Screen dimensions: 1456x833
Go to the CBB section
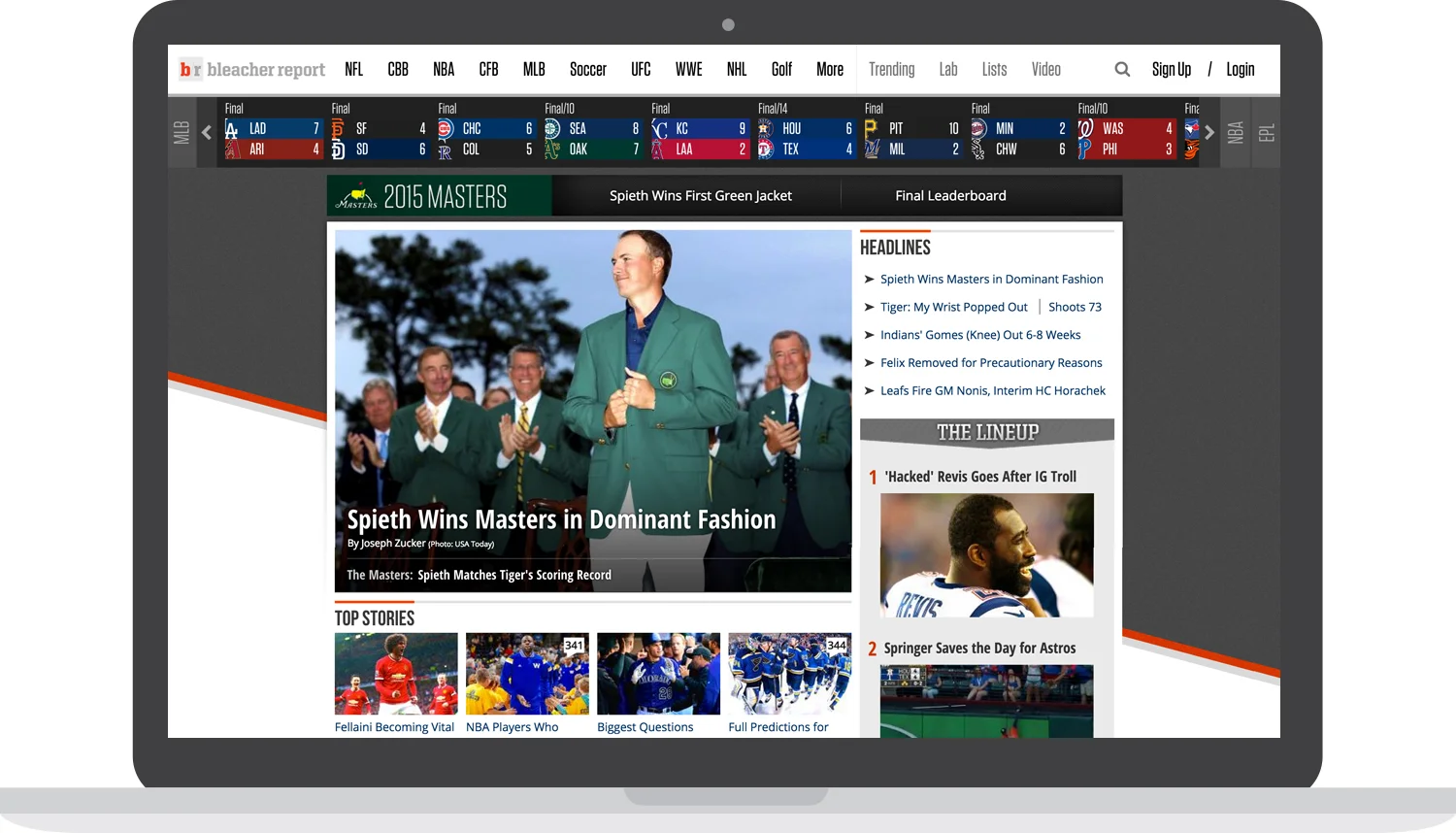398,69
